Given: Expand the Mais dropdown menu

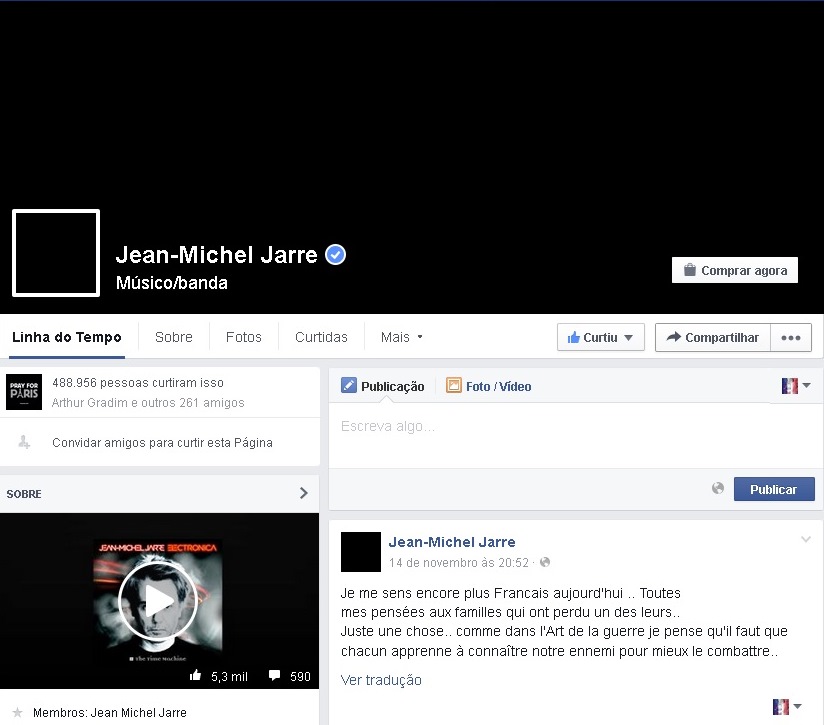Looking at the screenshot, I should pyautogui.click(x=401, y=337).
